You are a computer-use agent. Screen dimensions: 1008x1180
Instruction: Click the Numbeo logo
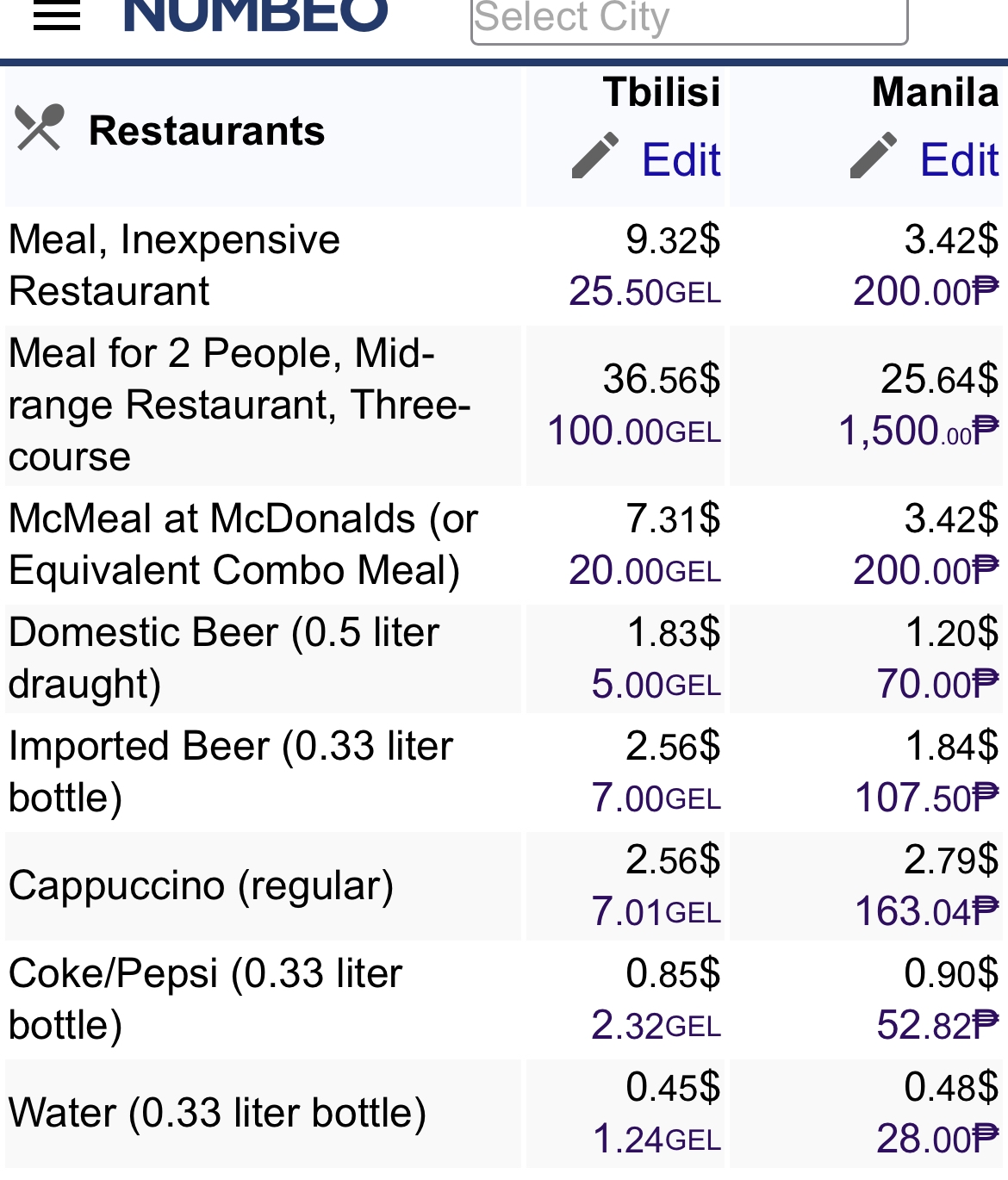pyautogui.click(x=256, y=16)
